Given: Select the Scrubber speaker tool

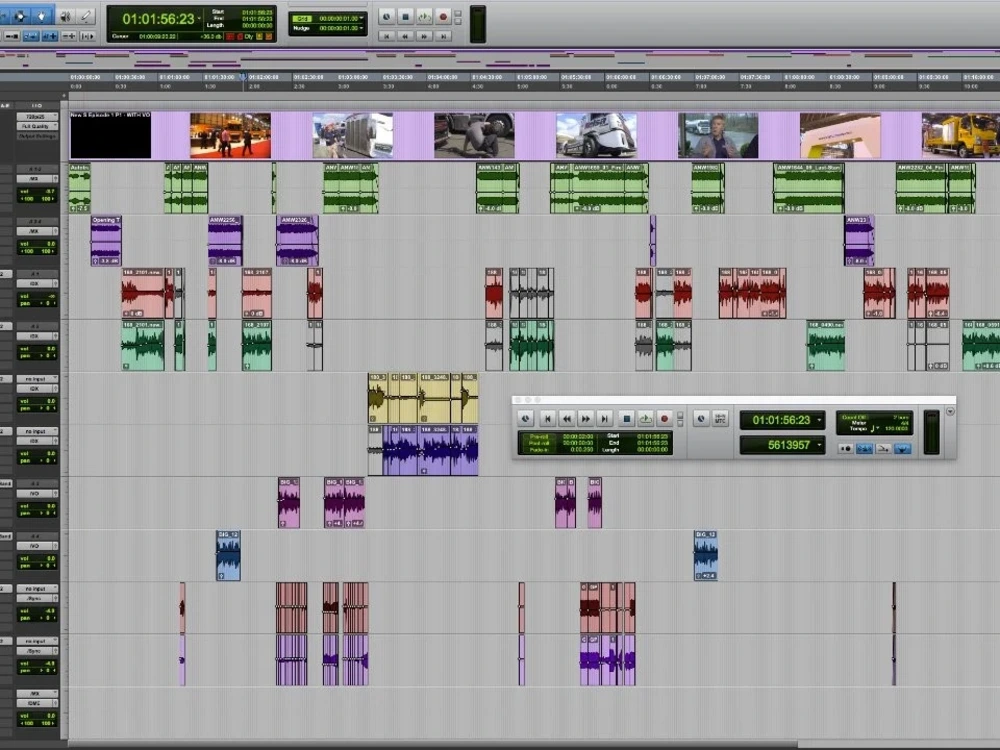Looking at the screenshot, I should tap(66, 16).
